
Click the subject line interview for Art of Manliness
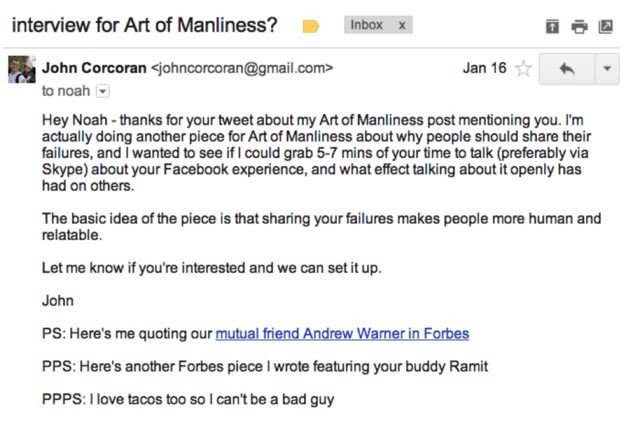[144, 25]
